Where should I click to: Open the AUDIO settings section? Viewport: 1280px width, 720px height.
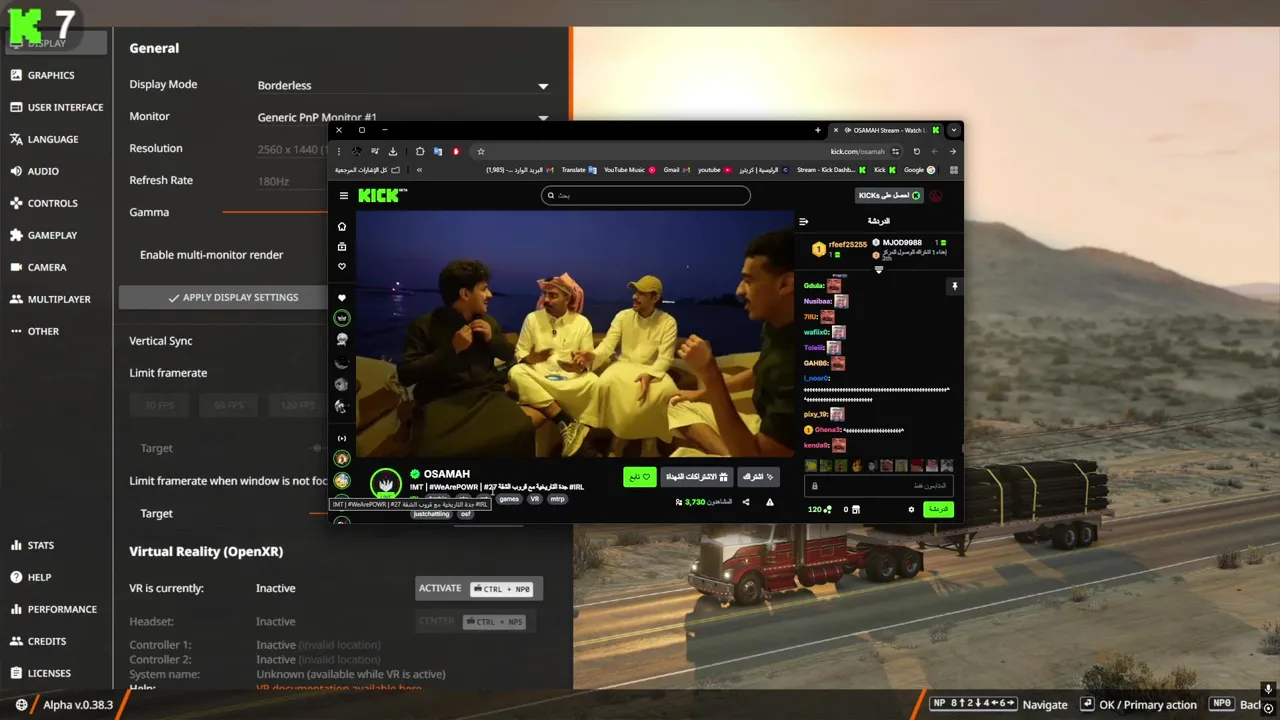(35, 171)
